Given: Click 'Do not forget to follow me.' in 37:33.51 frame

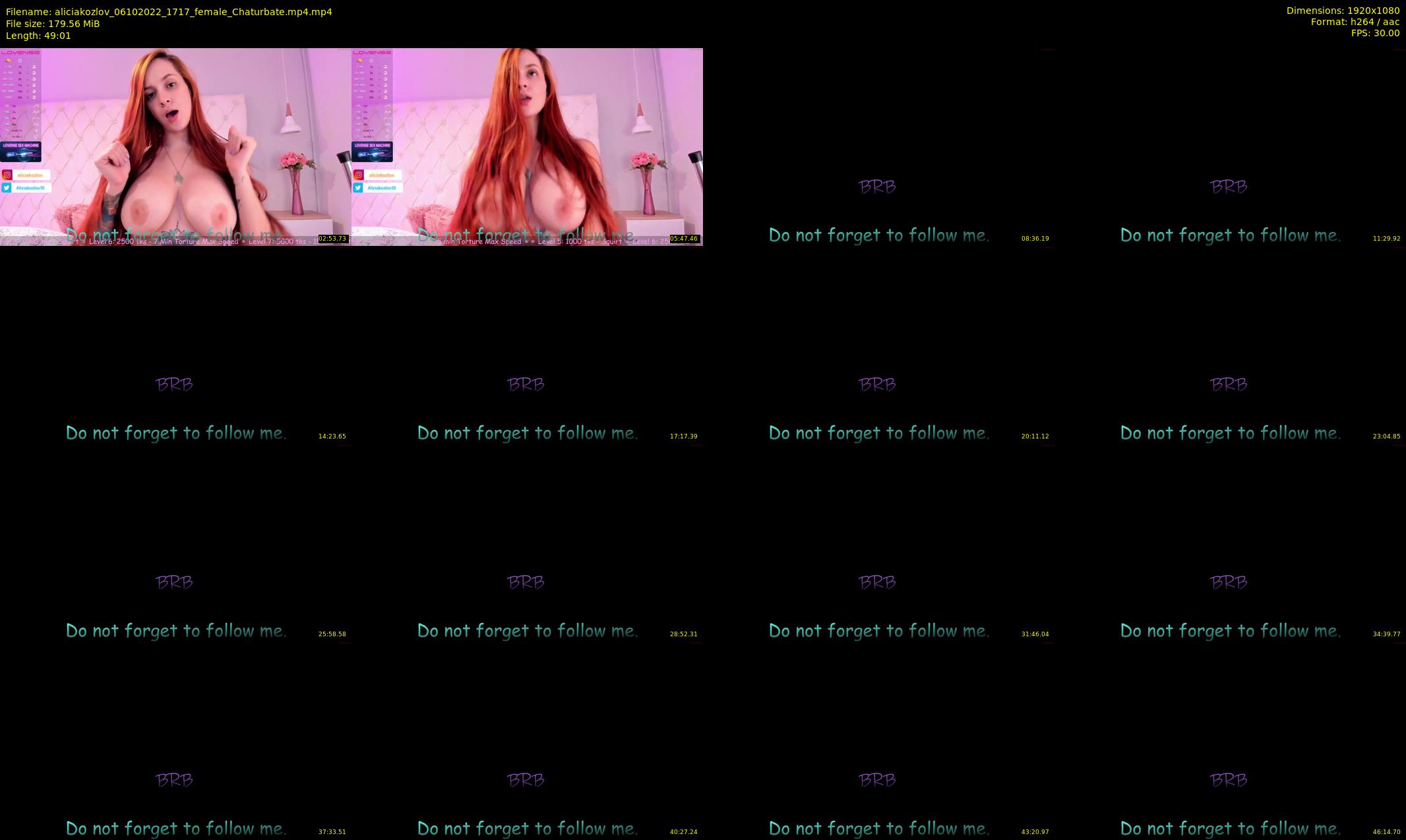Looking at the screenshot, I should [x=176, y=829].
